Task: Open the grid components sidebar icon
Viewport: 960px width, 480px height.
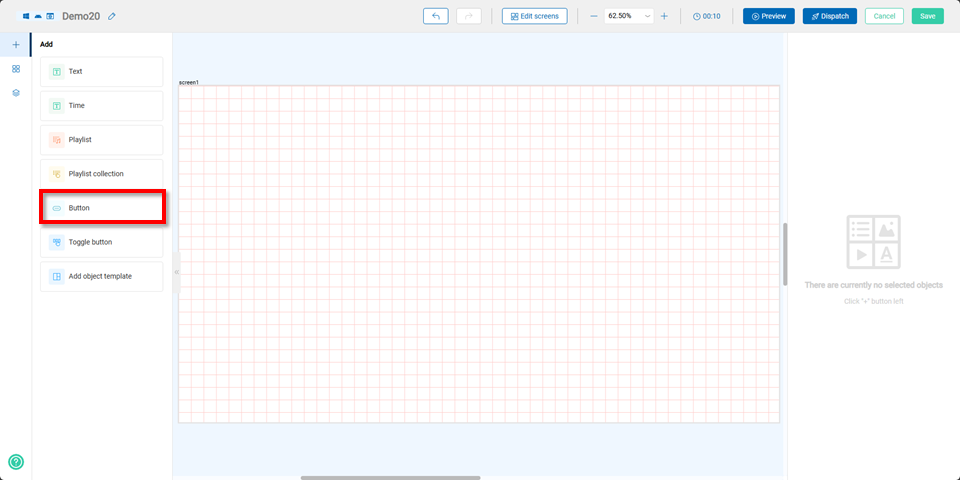Action: pos(16,69)
